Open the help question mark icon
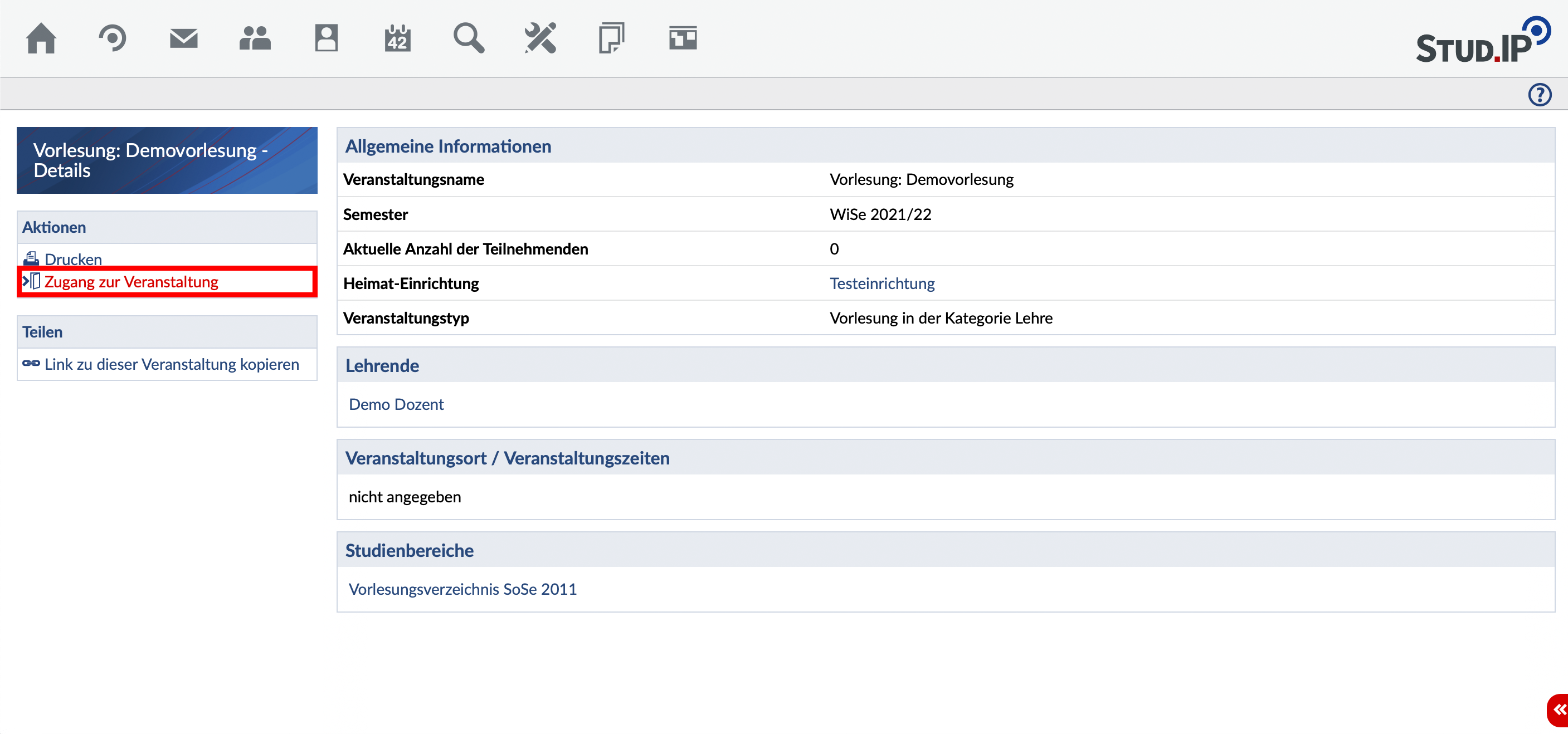The height and width of the screenshot is (734, 1568). (x=1540, y=94)
